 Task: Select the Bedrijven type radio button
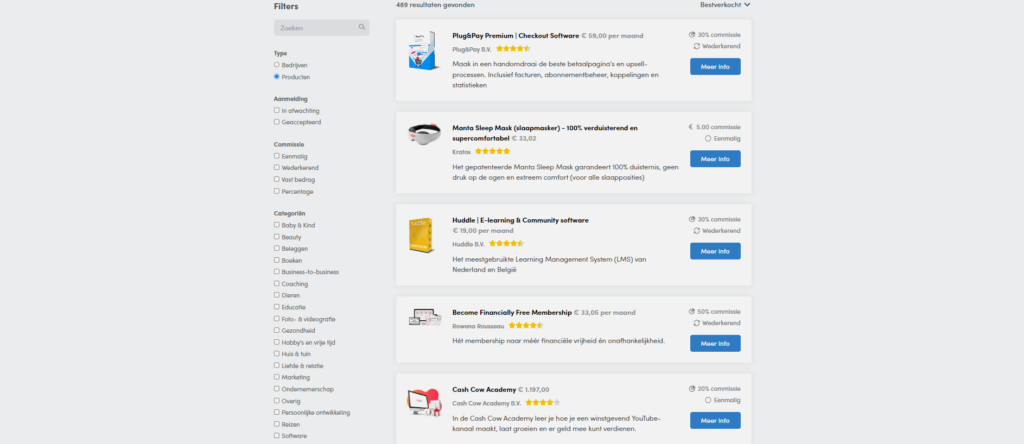(x=277, y=65)
